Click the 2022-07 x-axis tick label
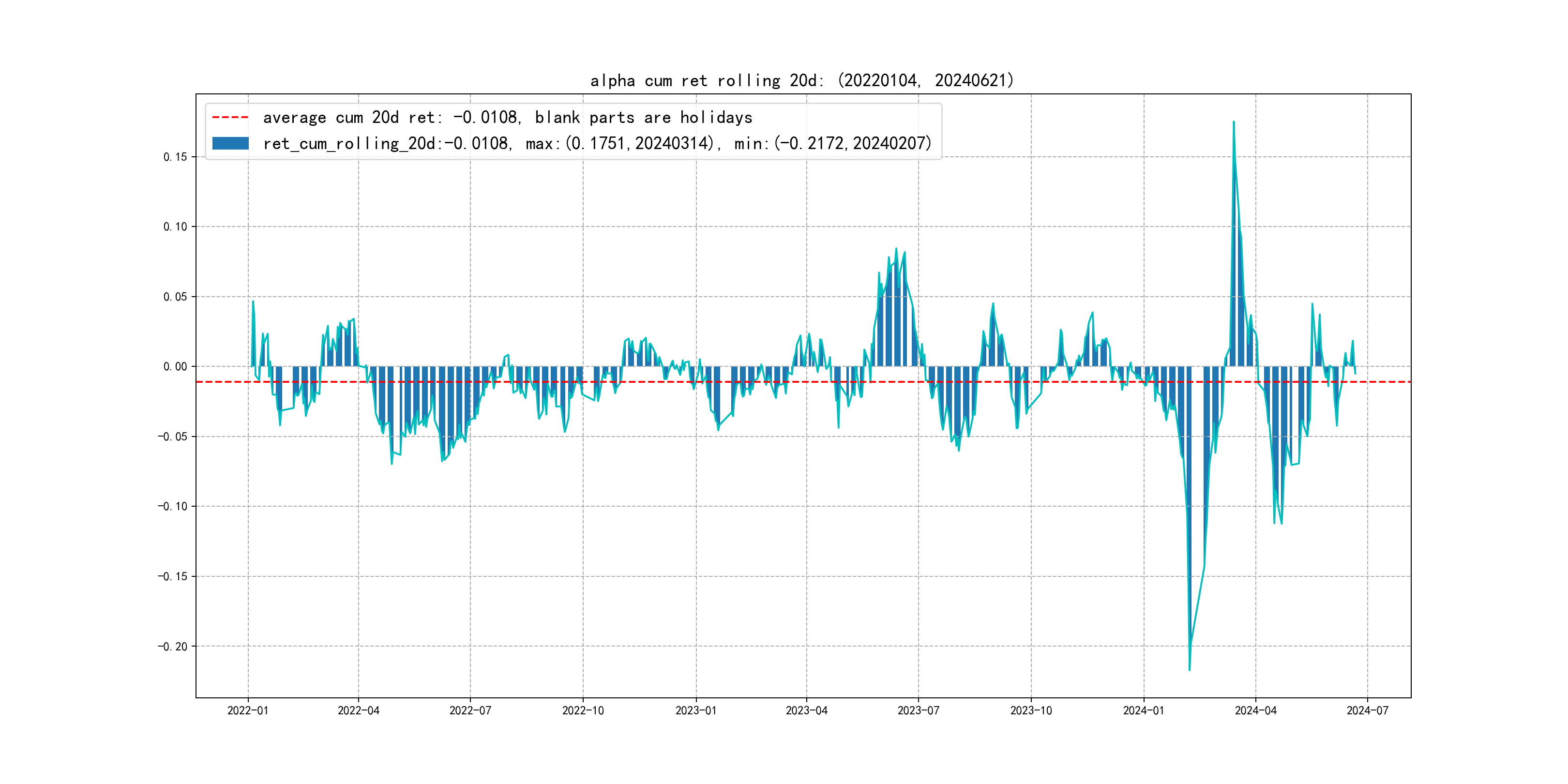The image size is (1568, 784). click(470, 710)
